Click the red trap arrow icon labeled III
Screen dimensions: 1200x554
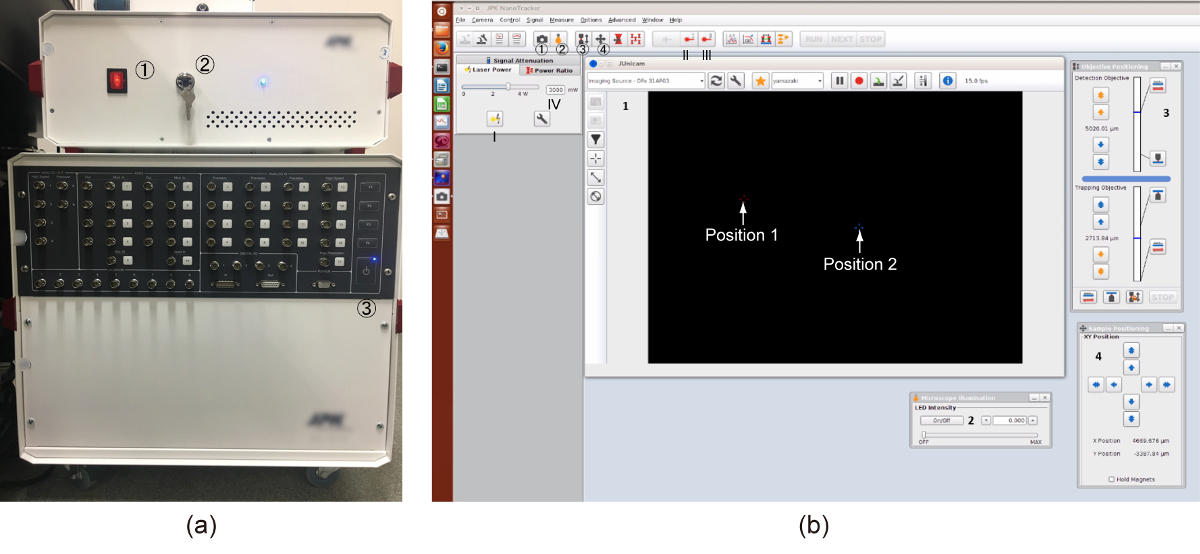707,38
